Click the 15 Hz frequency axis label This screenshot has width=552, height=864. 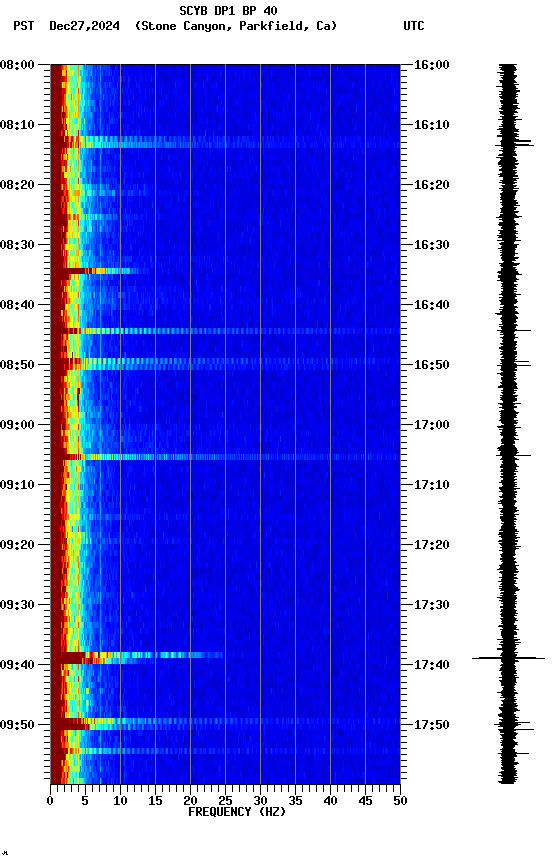click(x=155, y=801)
